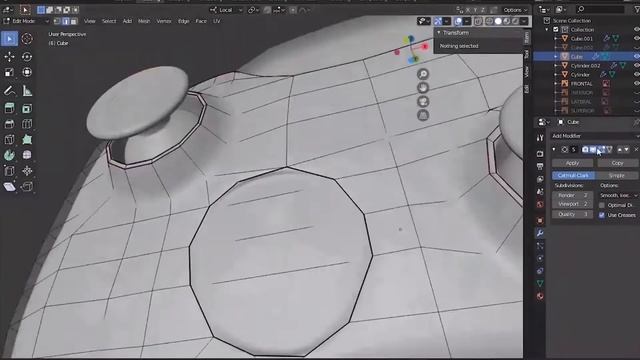Open the Options dropdown

tap(515, 10)
